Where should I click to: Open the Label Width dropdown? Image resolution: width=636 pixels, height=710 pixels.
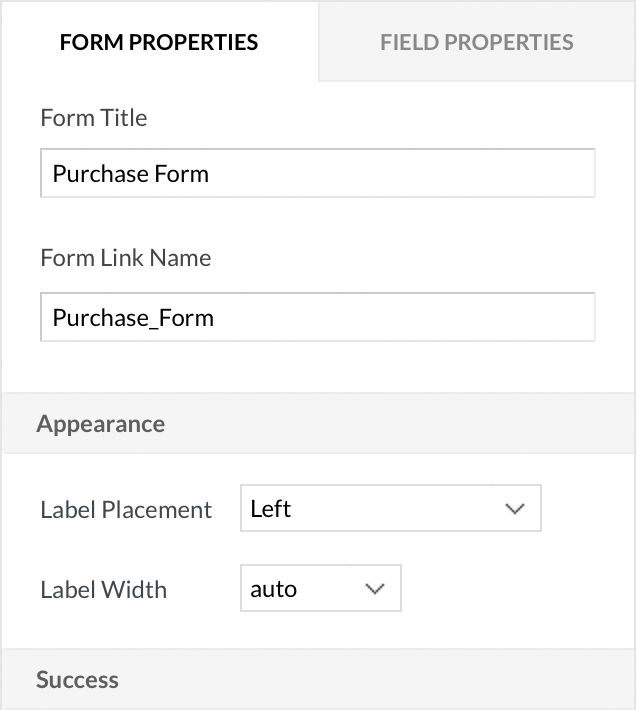click(x=320, y=589)
